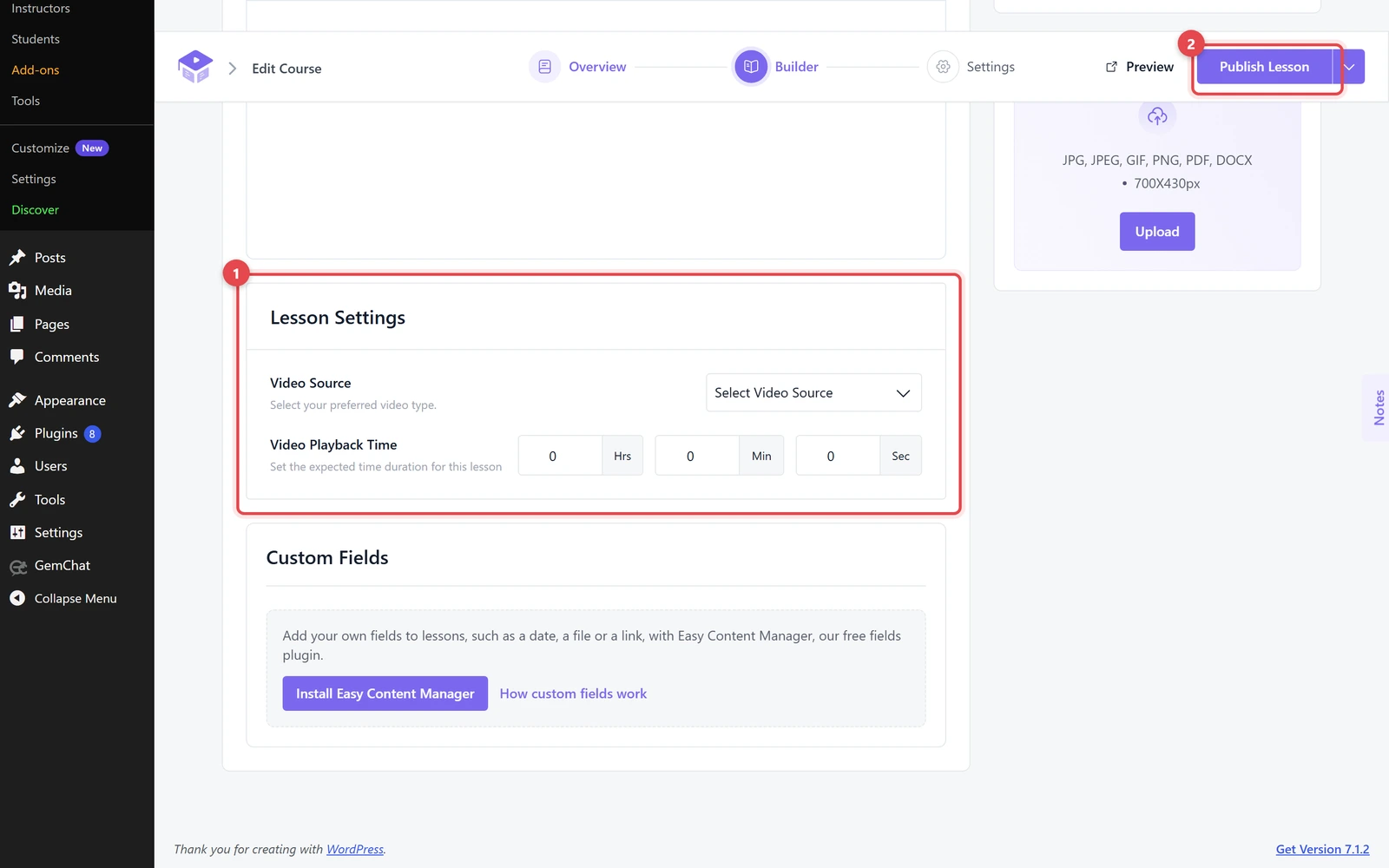The width and height of the screenshot is (1389, 868).
Task: Click the Settings step gear icon
Action: pyautogui.click(x=943, y=67)
